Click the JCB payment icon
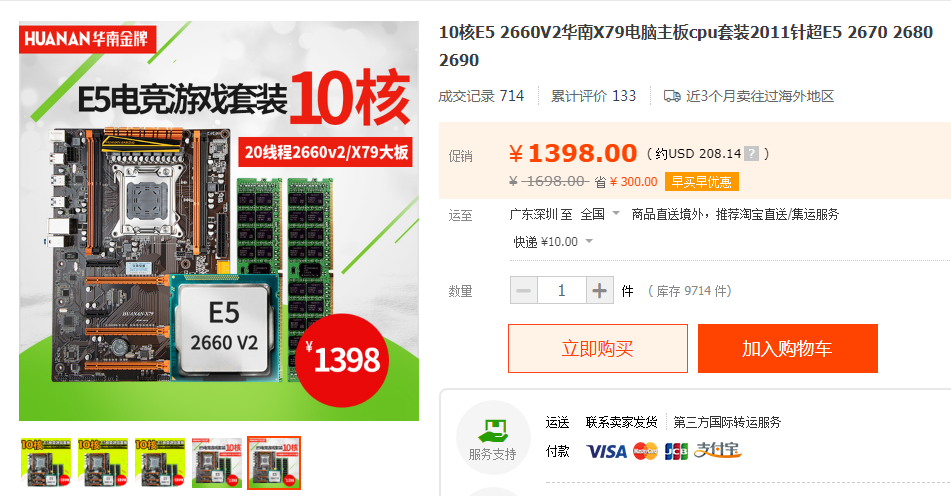The height and width of the screenshot is (496, 951). 676,451
